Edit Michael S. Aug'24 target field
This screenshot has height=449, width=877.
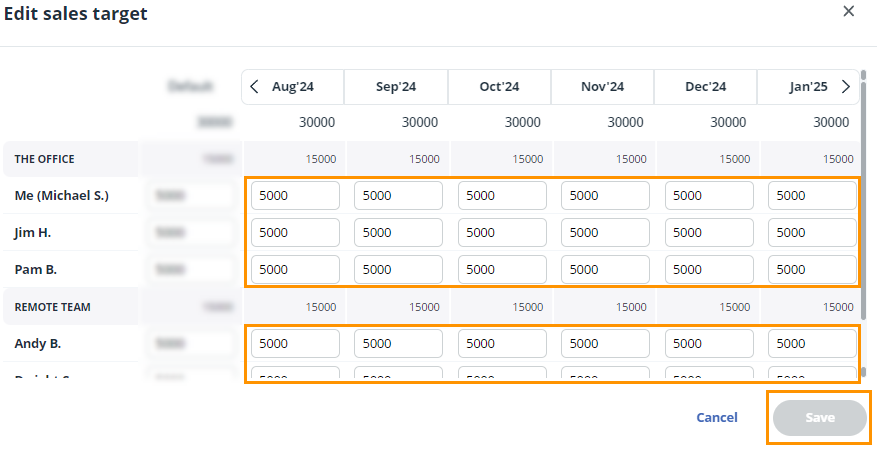[295, 195]
